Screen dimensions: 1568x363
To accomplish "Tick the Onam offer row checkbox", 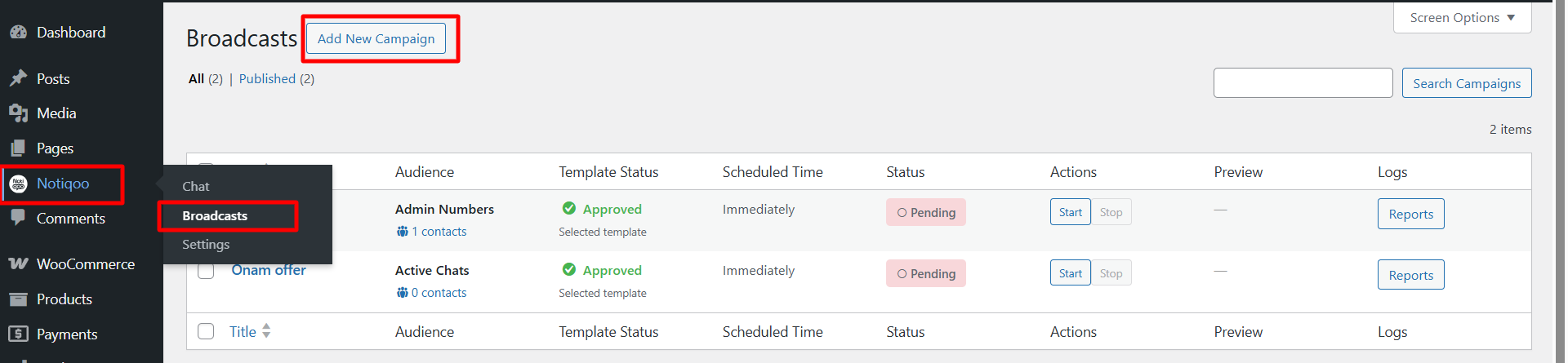I will pyautogui.click(x=206, y=271).
